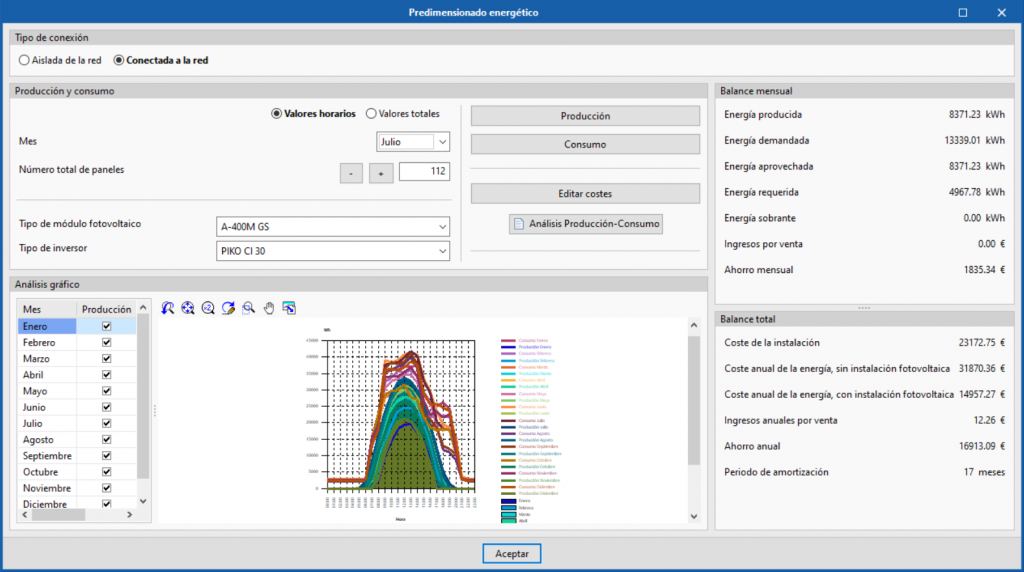Screen dimensions: 1024x572
Task: Click the x2 zoom magnifier icon
Action: click(208, 308)
